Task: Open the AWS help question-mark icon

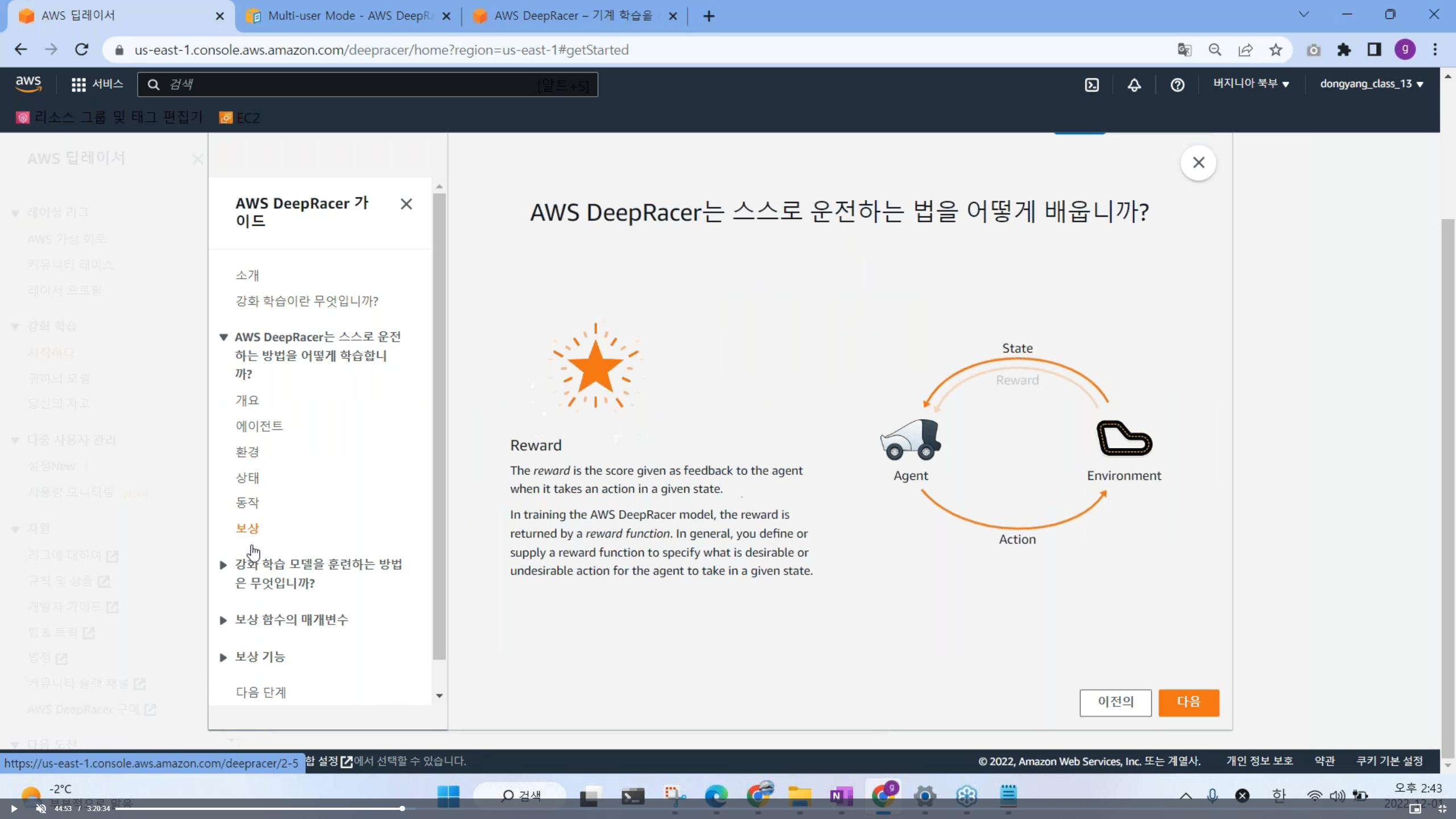Action: [1177, 85]
